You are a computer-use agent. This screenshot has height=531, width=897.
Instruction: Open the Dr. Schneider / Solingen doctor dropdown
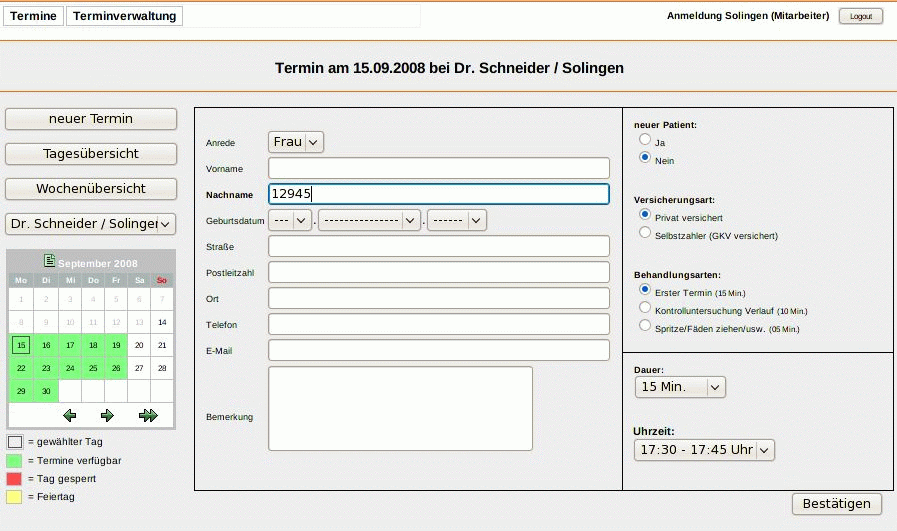(91, 224)
